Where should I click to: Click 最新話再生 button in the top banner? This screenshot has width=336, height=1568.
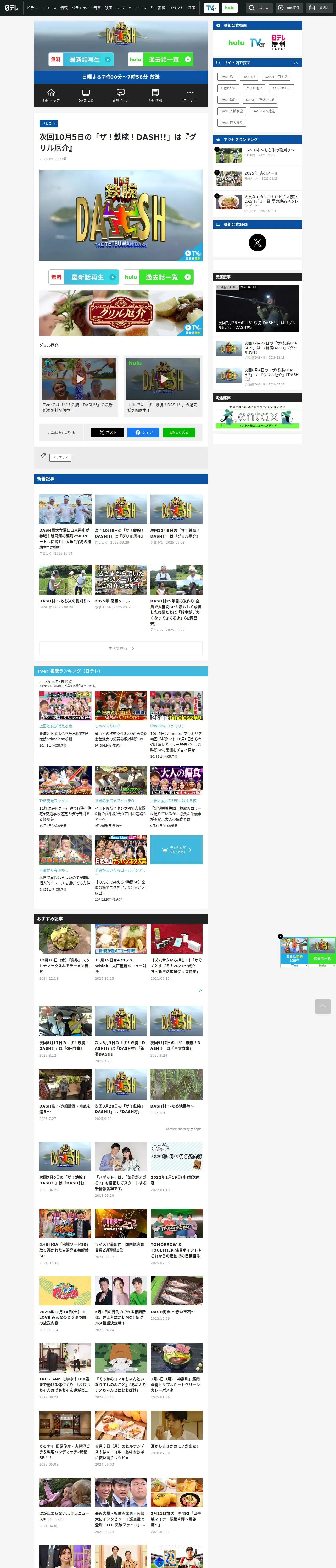[x=81, y=60]
